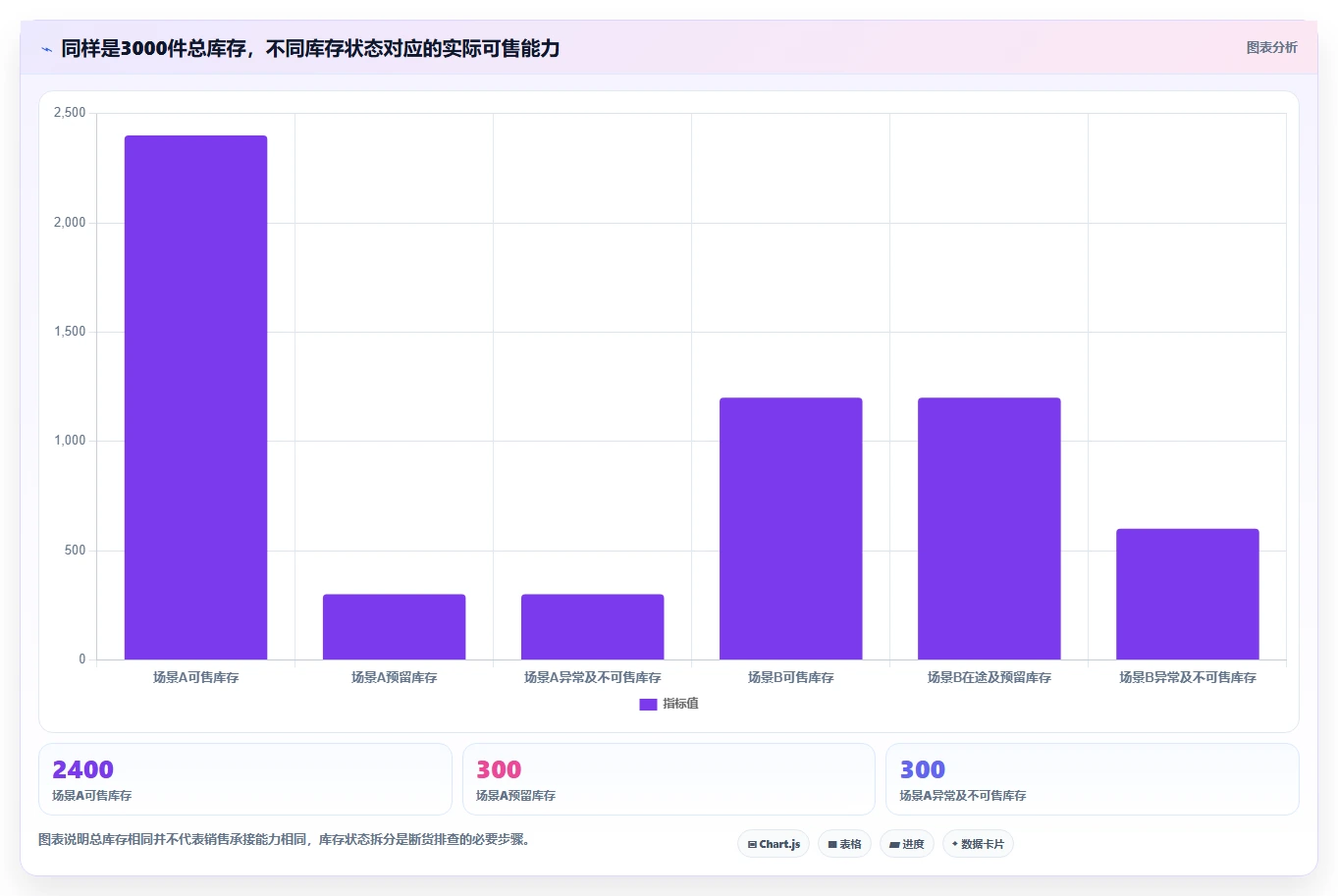
Task: Click the 图表分析 label in header
Action: [x=1271, y=47]
